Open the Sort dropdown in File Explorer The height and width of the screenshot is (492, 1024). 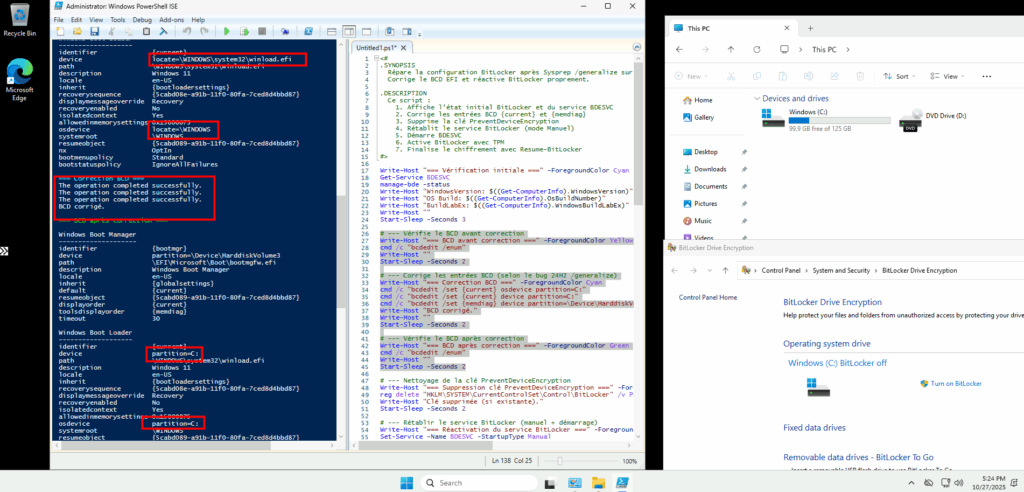point(900,76)
